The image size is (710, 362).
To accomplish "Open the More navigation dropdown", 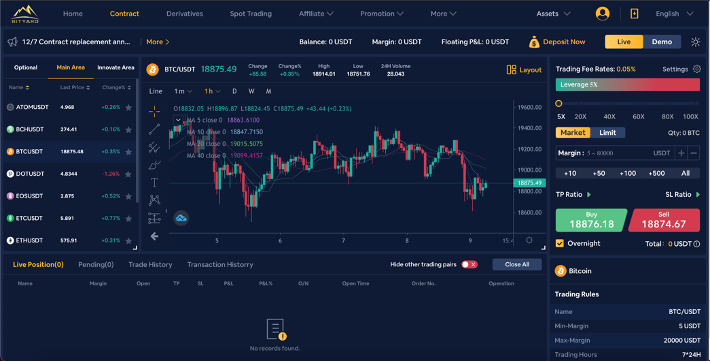I will pyautogui.click(x=443, y=14).
